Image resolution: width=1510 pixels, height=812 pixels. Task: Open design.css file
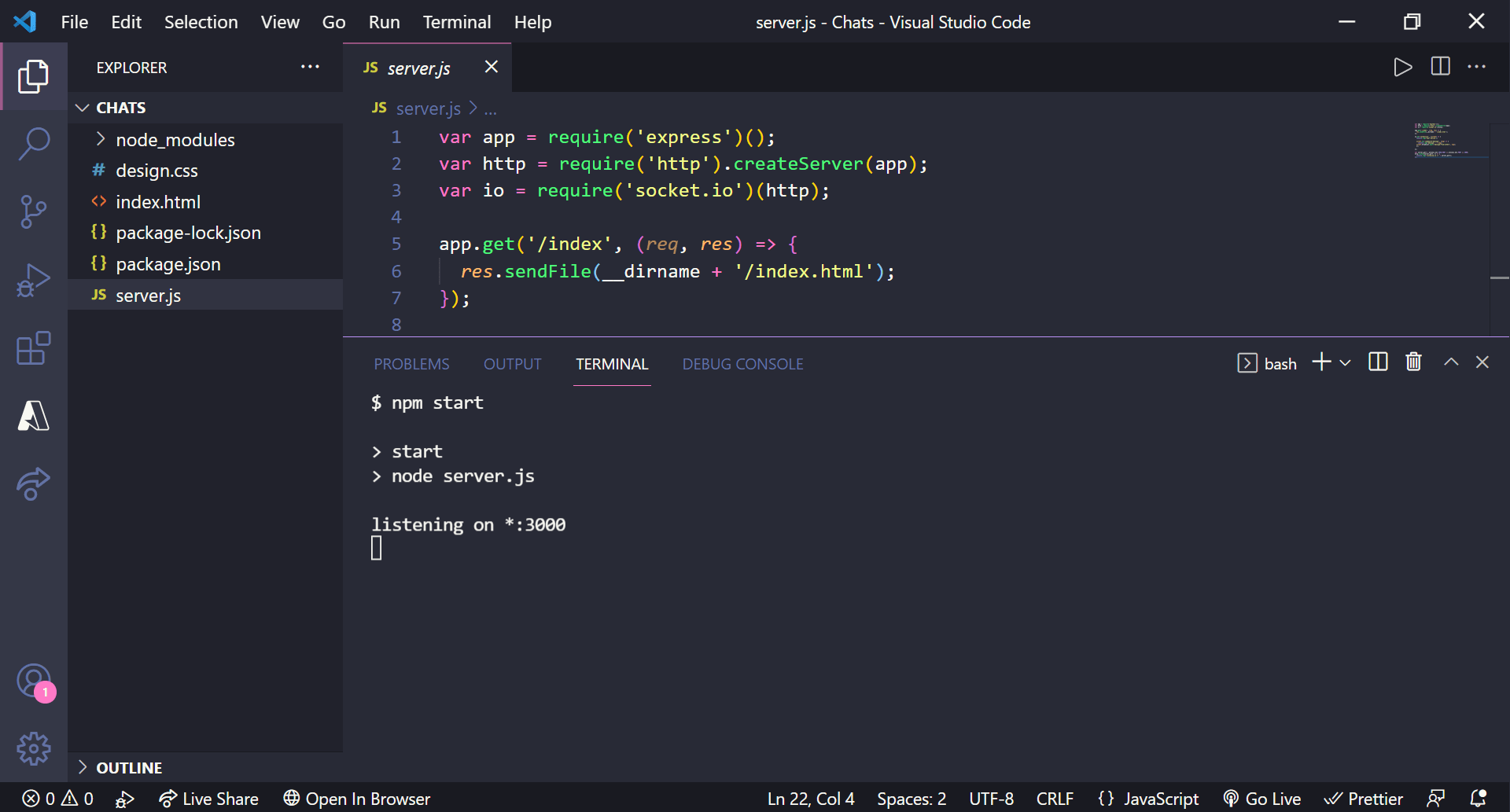pyautogui.click(x=205, y=171)
